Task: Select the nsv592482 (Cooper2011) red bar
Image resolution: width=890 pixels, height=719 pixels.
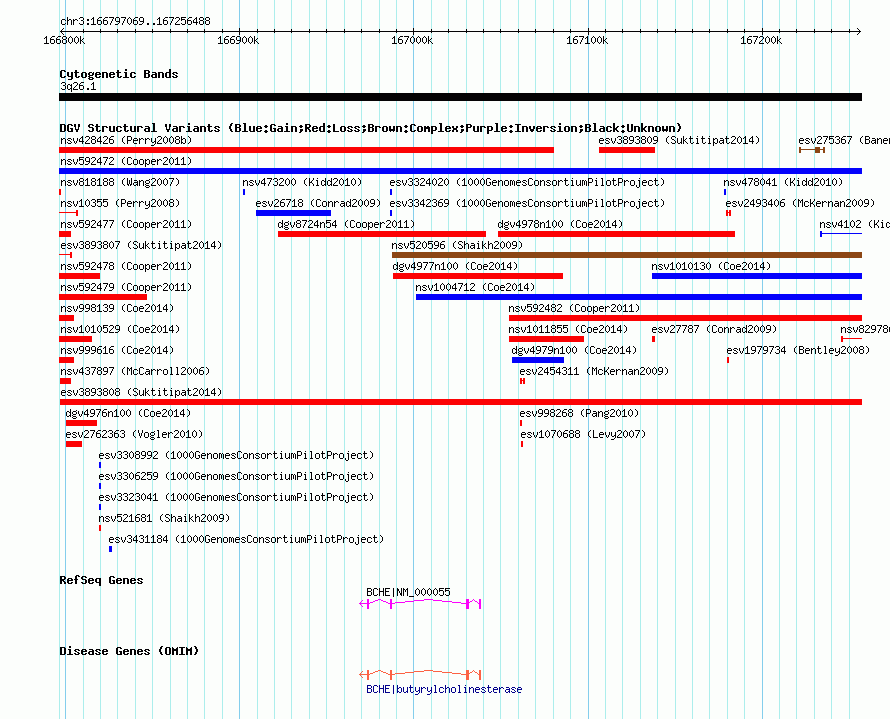Action: [x=686, y=318]
